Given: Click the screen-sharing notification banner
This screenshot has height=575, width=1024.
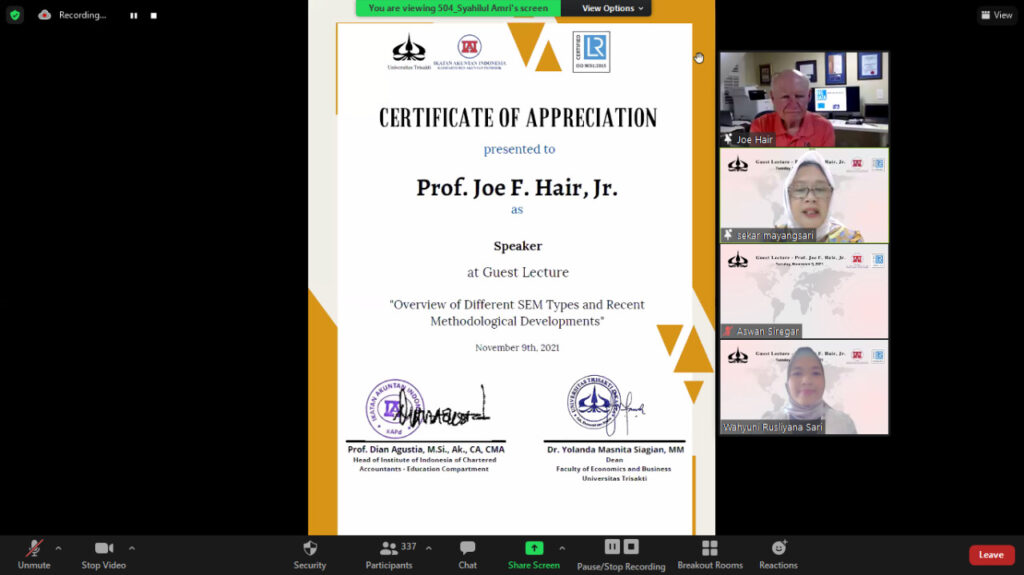Looking at the screenshot, I should point(458,8).
